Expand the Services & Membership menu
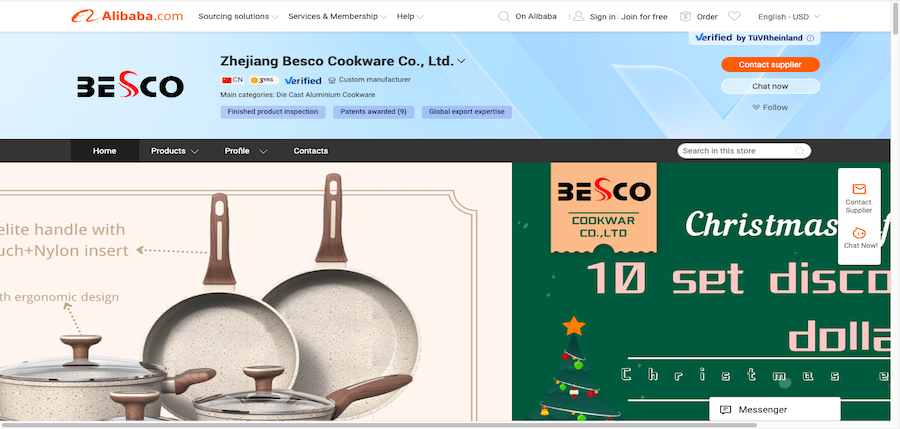The height and width of the screenshot is (429, 900). tap(338, 17)
